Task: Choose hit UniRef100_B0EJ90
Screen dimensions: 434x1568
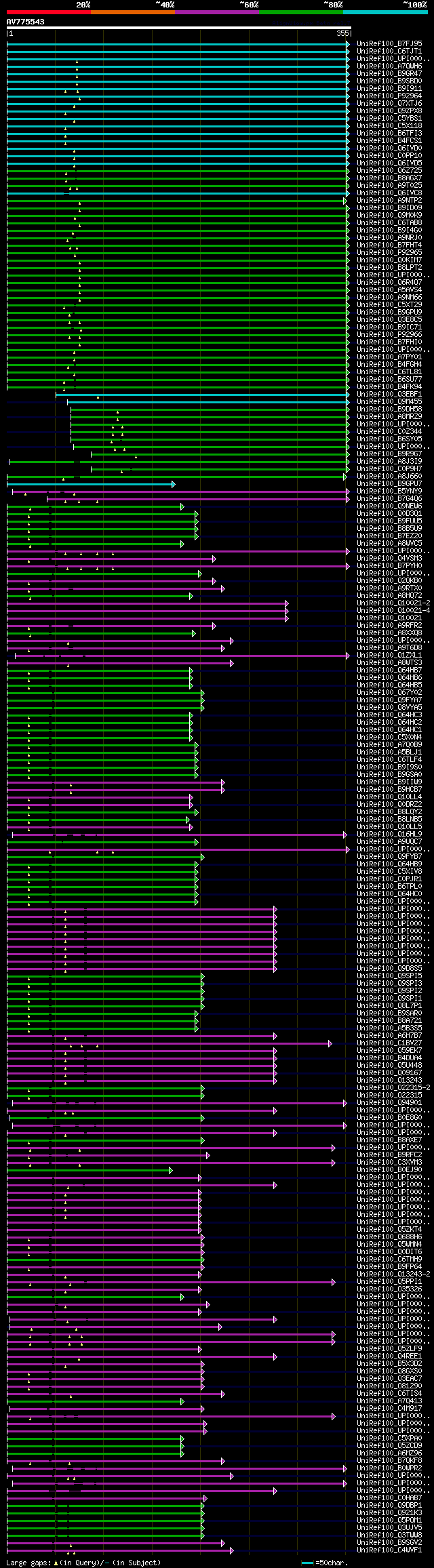Action: pyautogui.click(x=389, y=1169)
